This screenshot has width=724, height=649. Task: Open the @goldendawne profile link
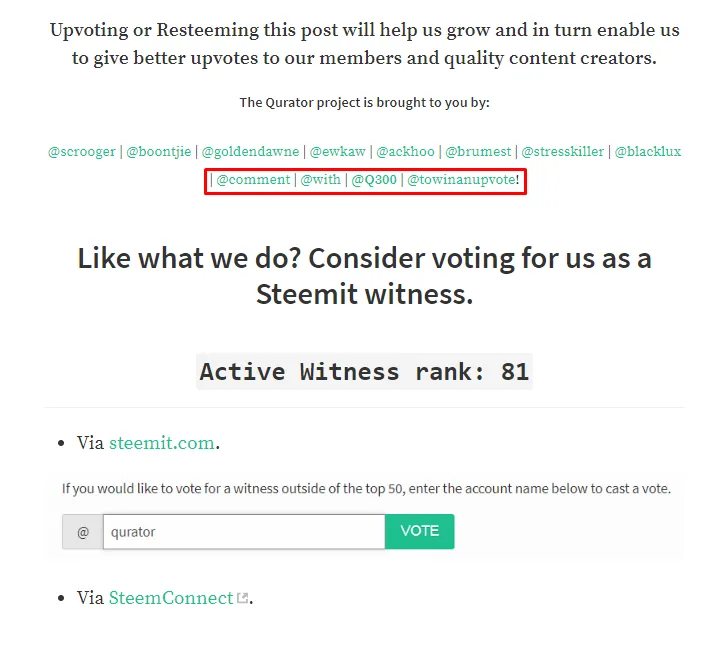(250, 151)
